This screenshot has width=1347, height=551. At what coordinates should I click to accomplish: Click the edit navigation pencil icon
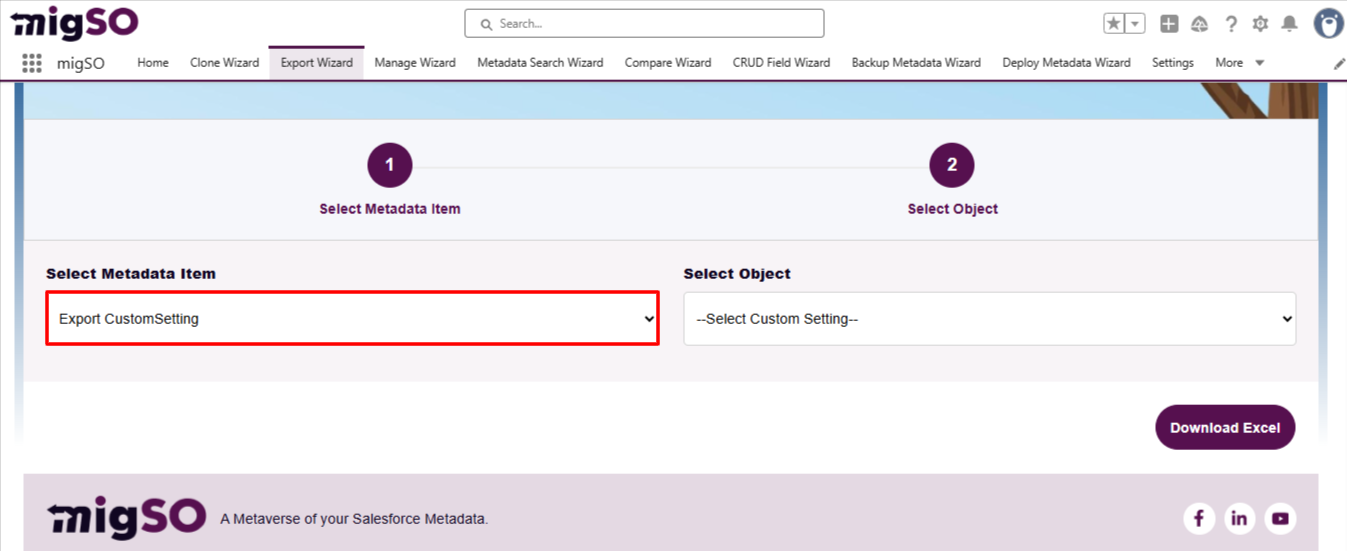click(1340, 63)
